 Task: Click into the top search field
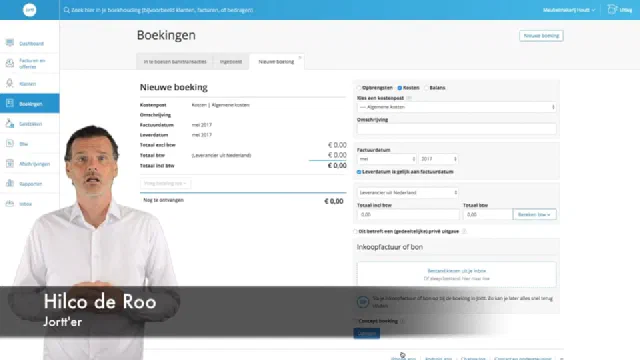(162, 10)
